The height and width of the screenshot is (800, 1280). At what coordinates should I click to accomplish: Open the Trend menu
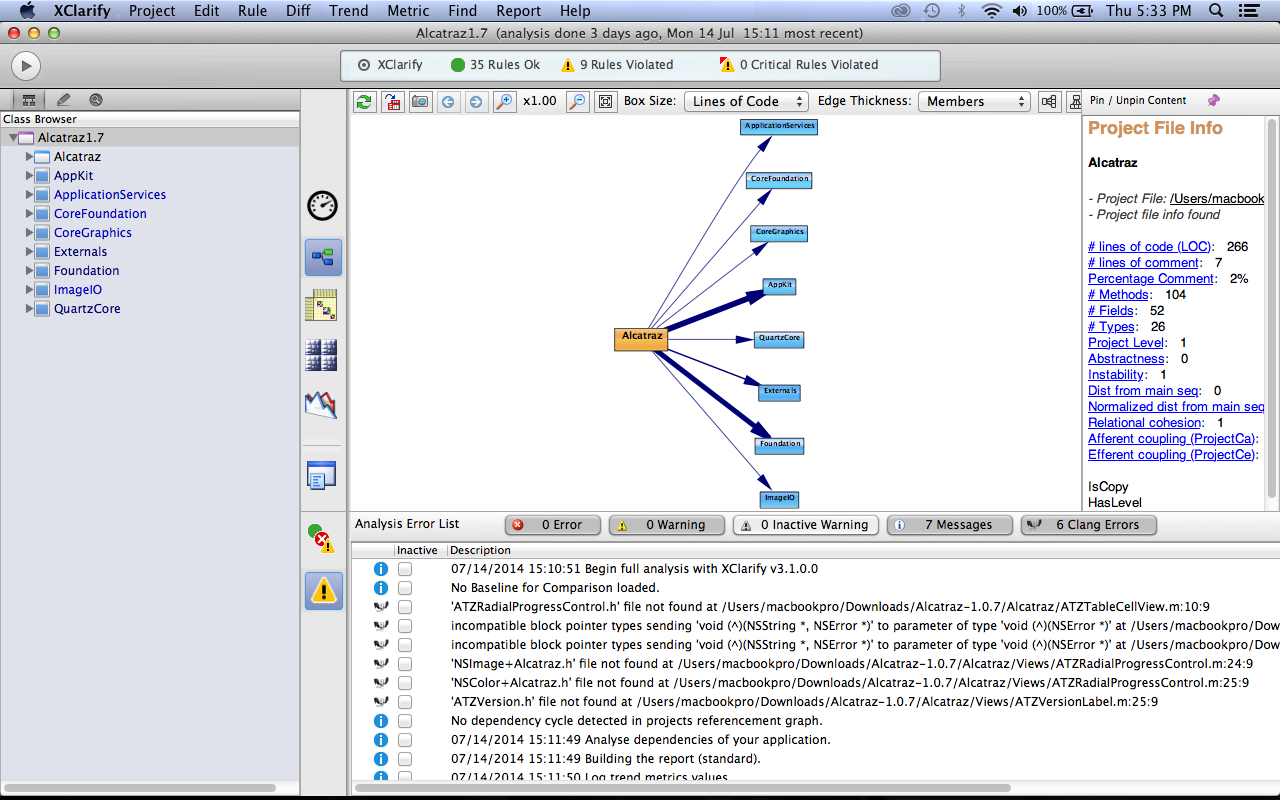(348, 11)
